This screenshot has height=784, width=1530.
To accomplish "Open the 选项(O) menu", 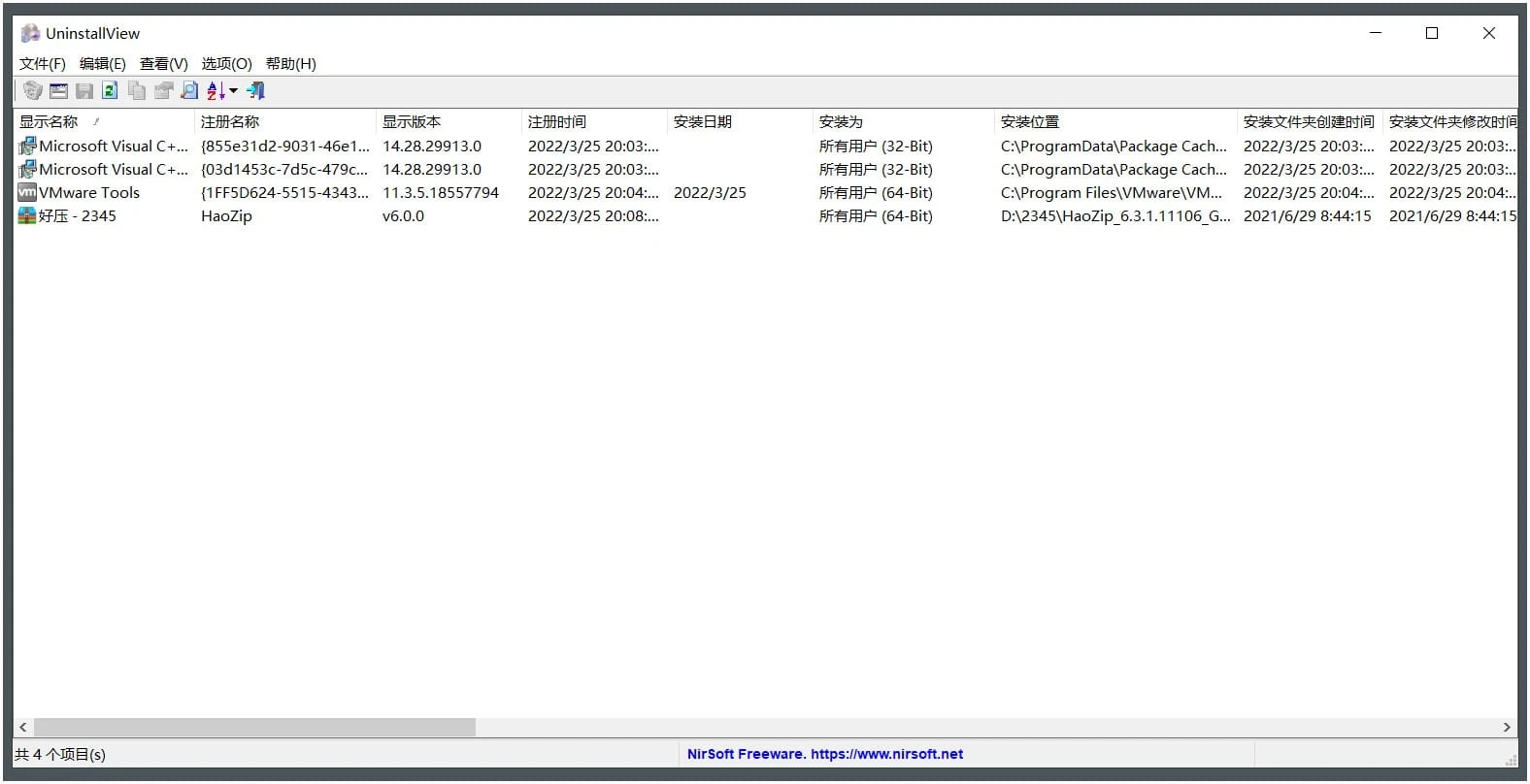I will [x=226, y=64].
